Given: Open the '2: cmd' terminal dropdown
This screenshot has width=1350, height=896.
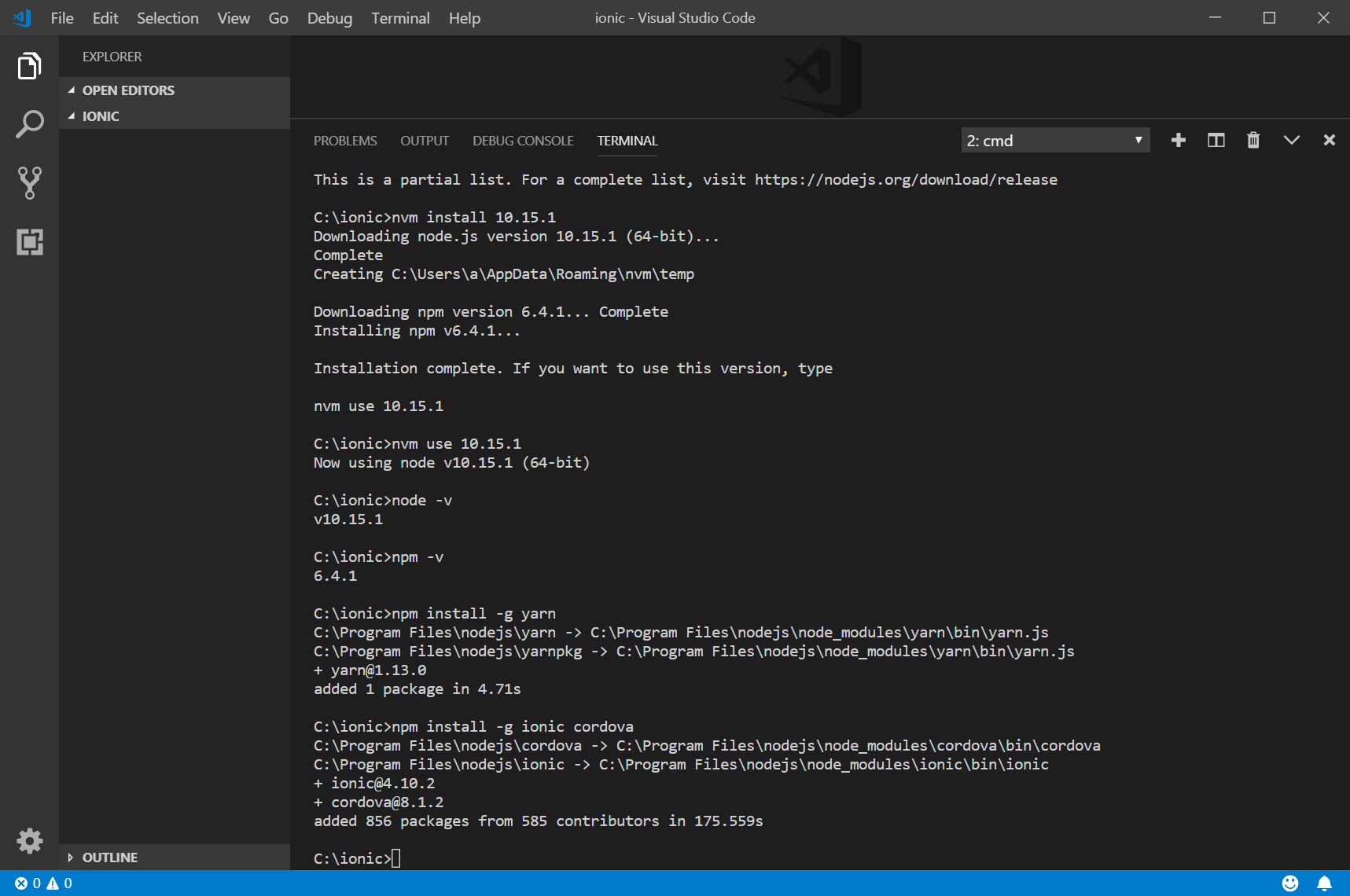Looking at the screenshot, I should (1054, 141).
